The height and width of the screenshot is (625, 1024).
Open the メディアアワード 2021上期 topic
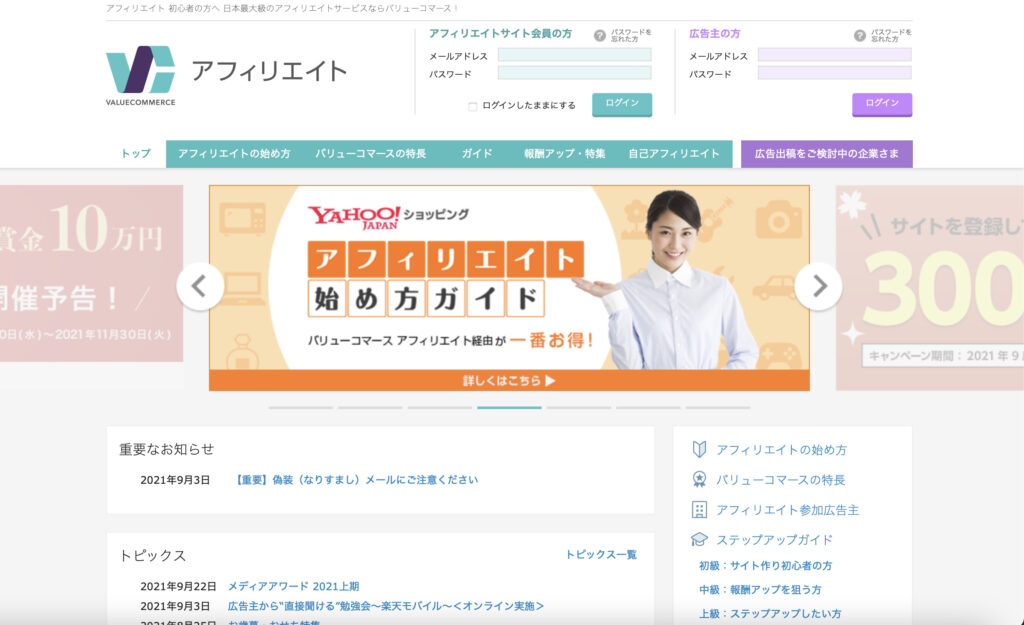pyautogui.click(x=293, y=586)
